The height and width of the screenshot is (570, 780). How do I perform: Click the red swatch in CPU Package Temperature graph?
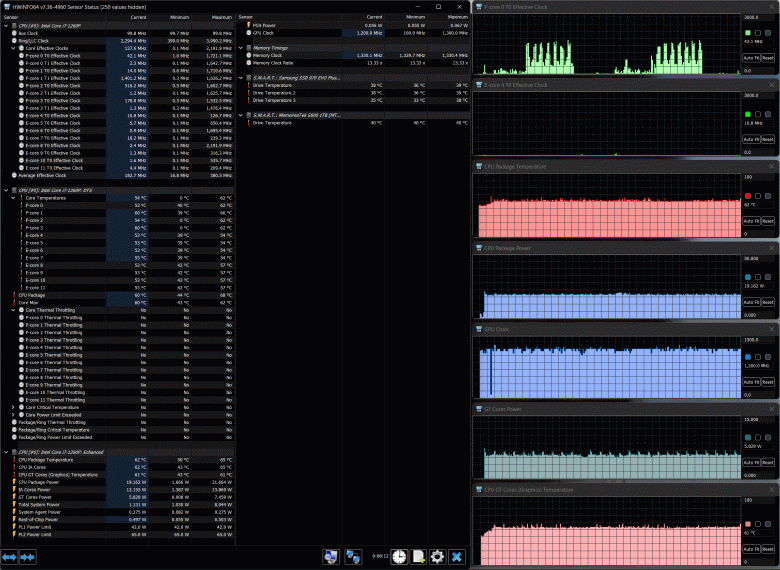748,196
